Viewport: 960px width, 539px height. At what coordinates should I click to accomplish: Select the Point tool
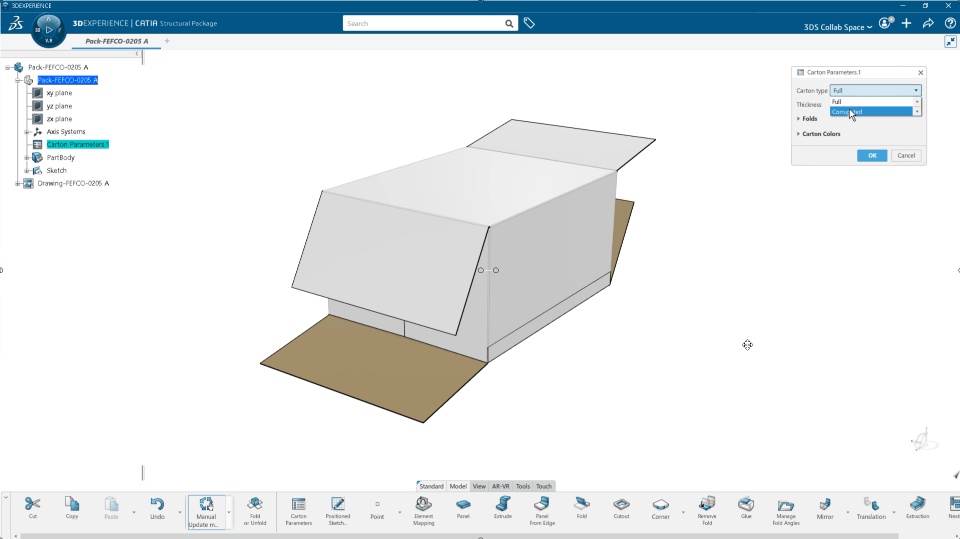coord(377,509)
